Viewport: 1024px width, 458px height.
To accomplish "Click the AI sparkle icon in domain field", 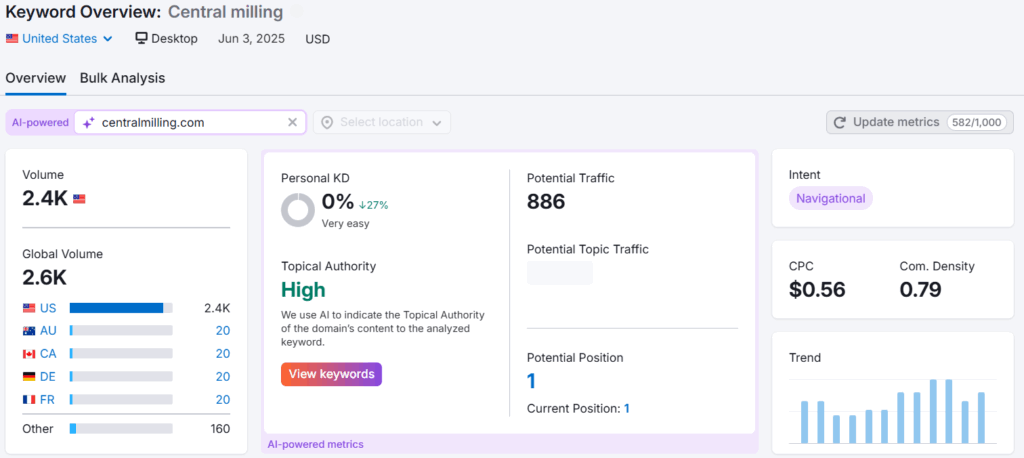I will pos(89,122).
